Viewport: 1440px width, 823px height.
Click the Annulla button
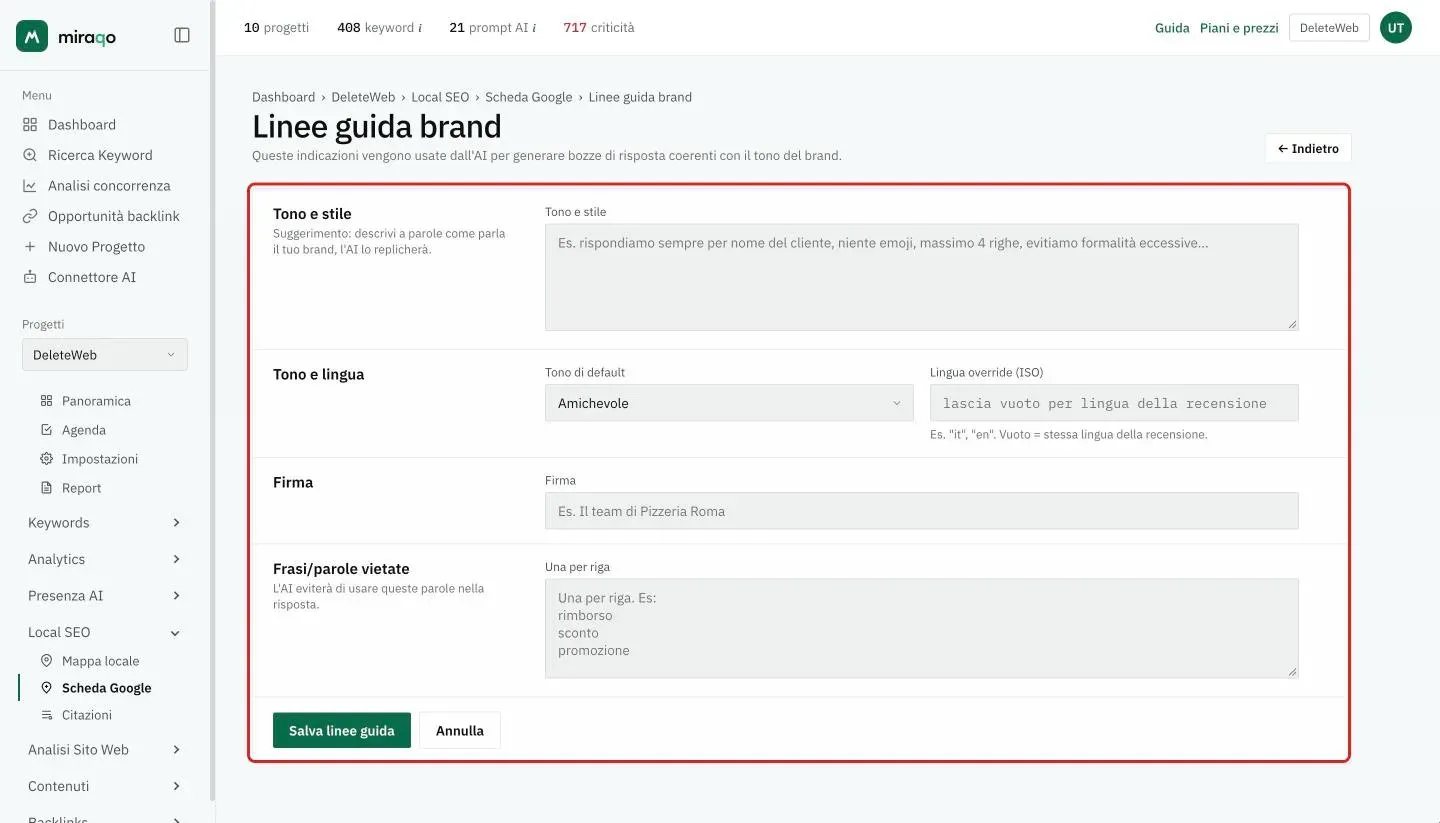(460, 731)
